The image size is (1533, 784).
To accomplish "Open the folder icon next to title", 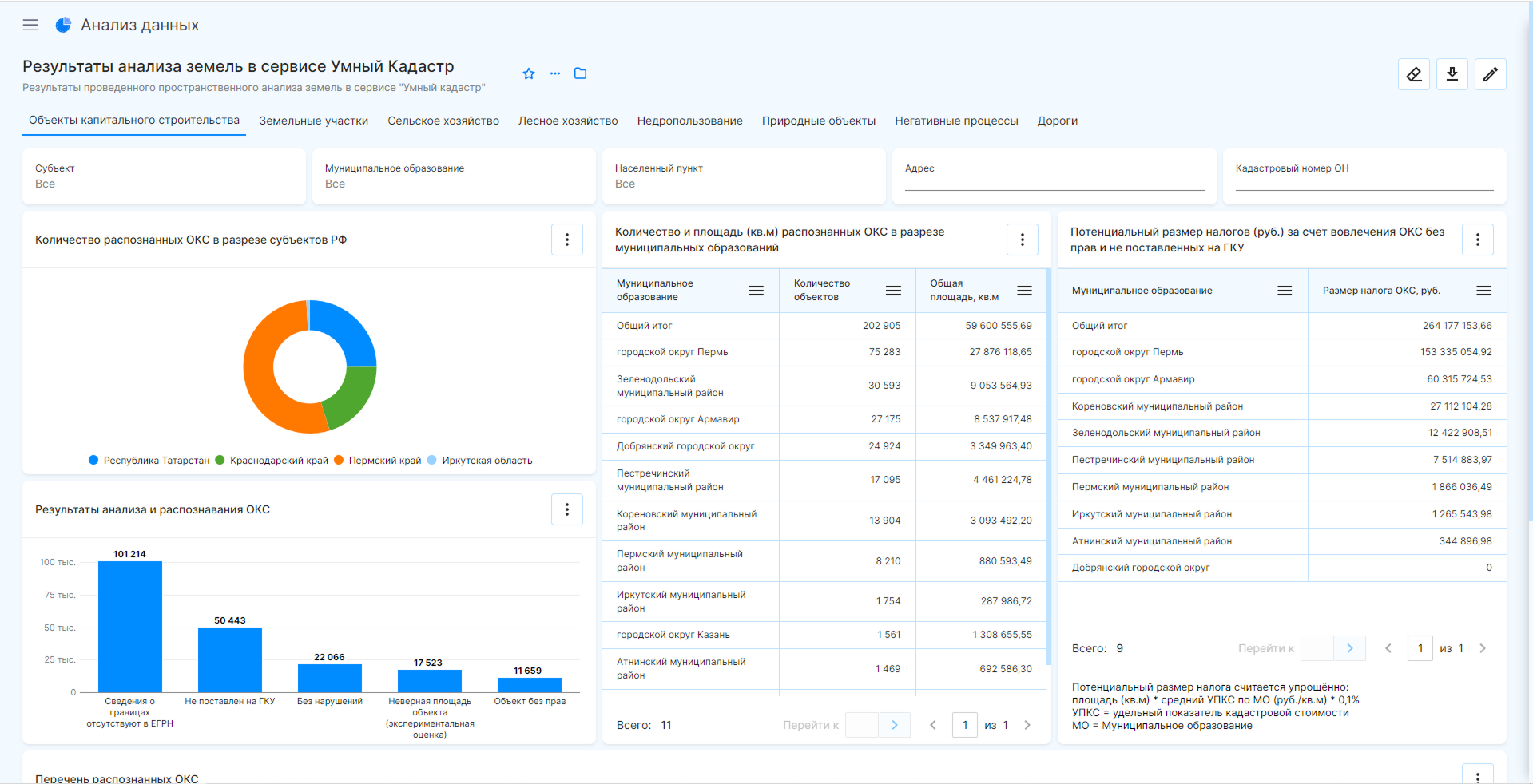I will tap(581, 73).
